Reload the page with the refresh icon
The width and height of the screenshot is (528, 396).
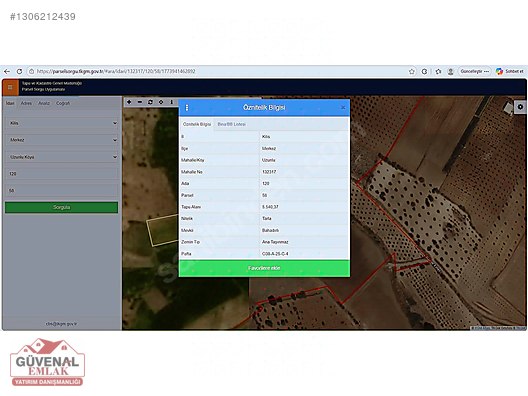point(19,71)
